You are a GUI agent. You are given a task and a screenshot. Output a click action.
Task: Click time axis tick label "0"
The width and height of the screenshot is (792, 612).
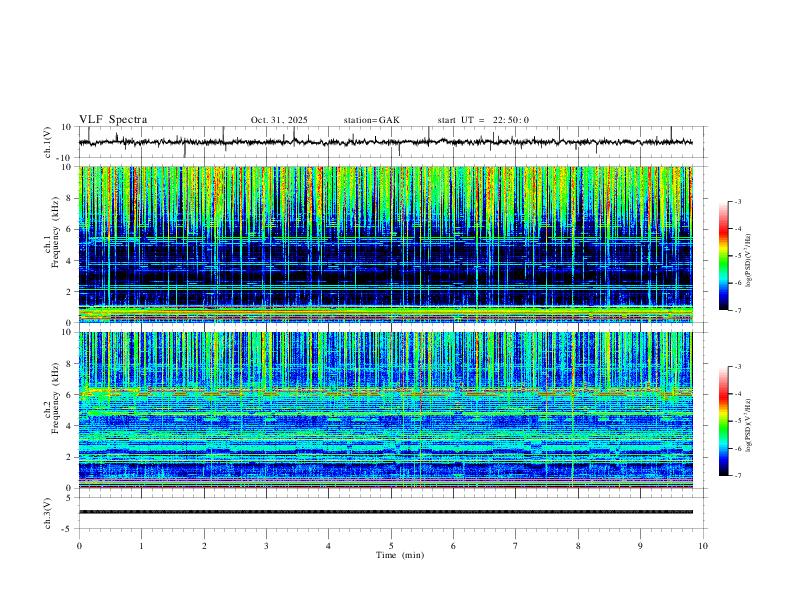point(79,546)
